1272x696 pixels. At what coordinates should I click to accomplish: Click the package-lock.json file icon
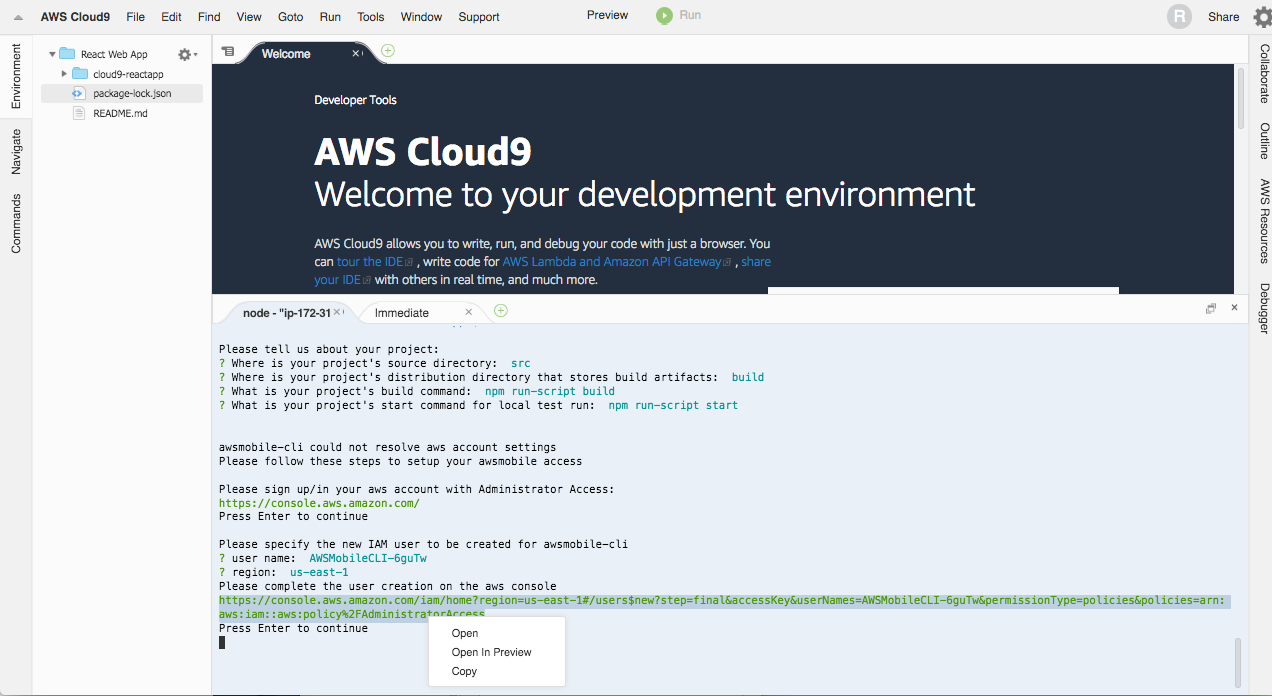pyautogui.click(x=78, y=93)
